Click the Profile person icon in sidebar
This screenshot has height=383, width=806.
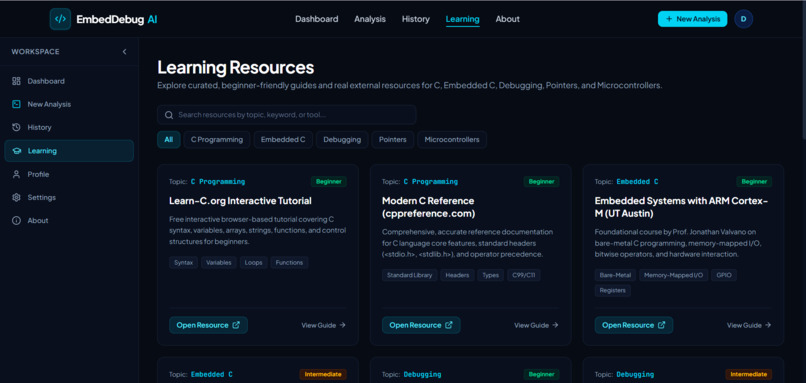16,174
